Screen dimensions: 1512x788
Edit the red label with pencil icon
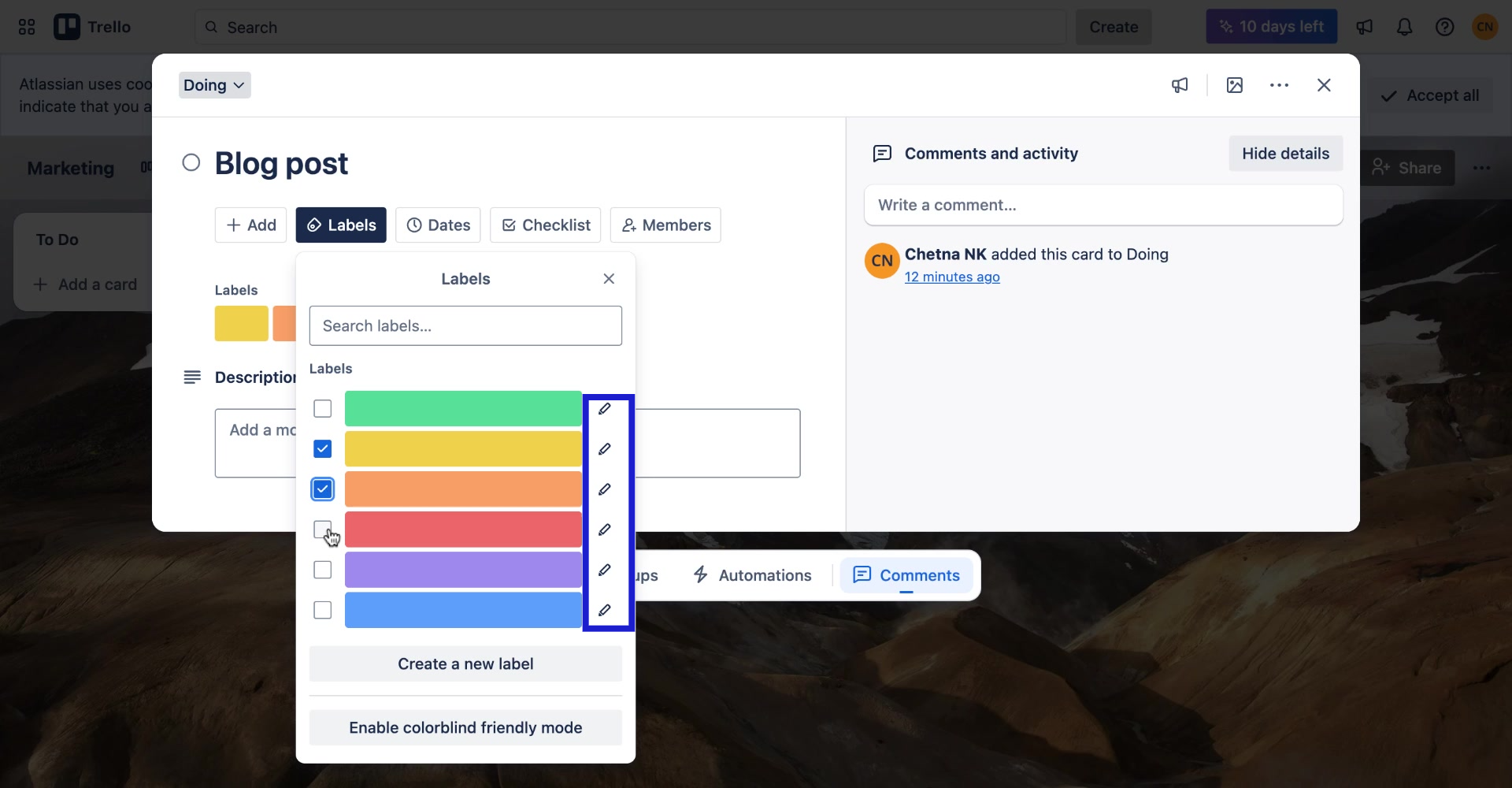point(604,530)
